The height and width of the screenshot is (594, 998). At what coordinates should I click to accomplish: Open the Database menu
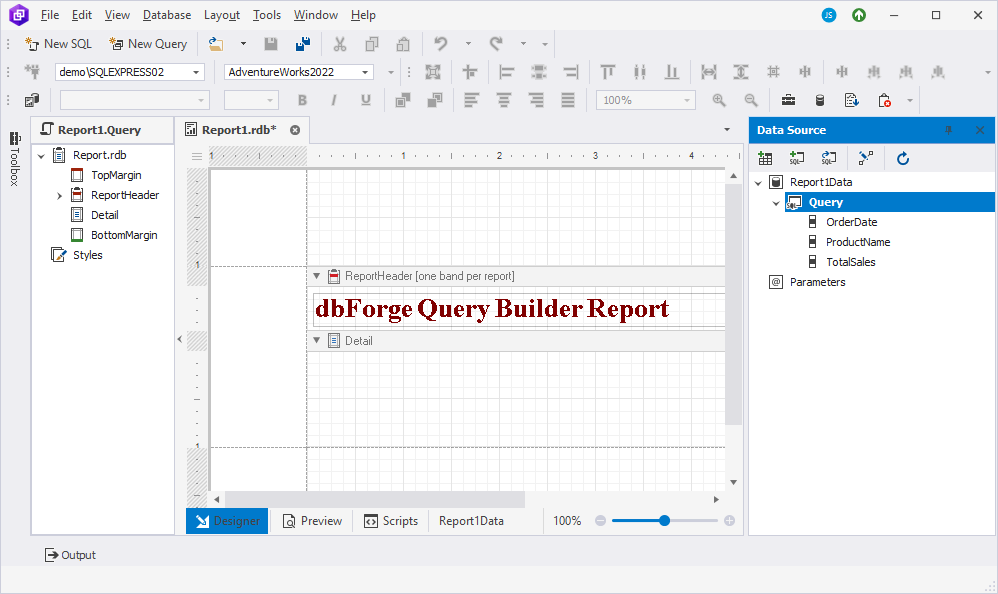point(167,15)
